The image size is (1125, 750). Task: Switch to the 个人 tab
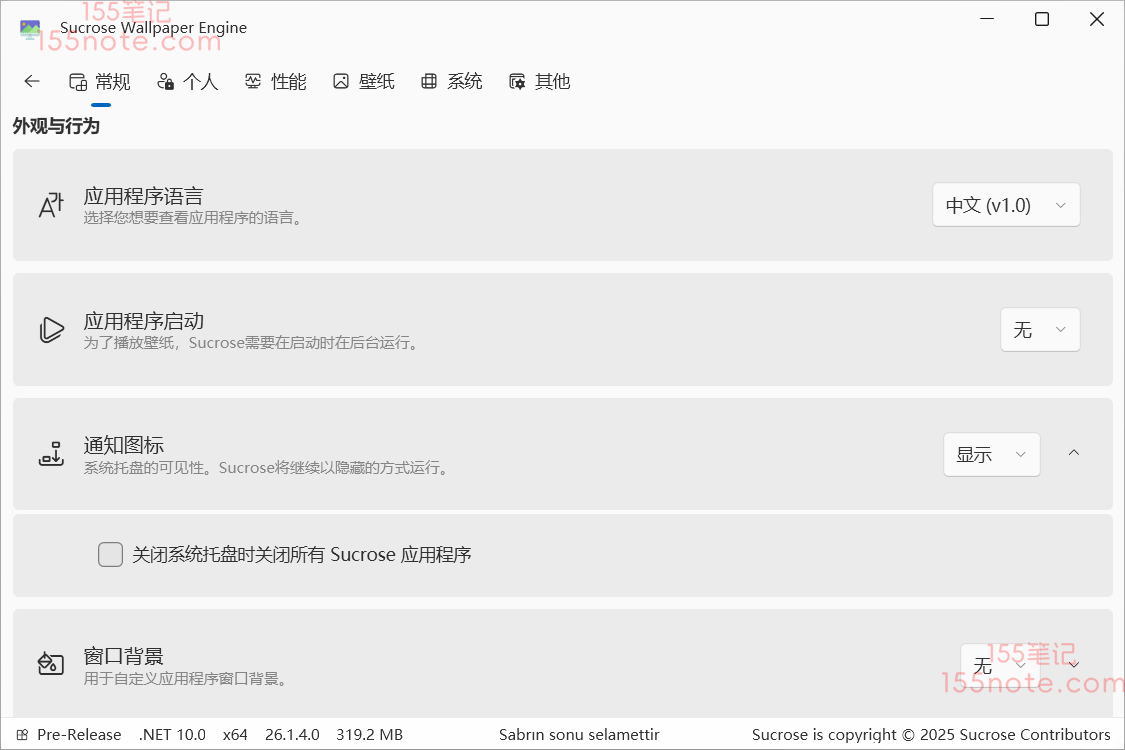click(188, 82)
